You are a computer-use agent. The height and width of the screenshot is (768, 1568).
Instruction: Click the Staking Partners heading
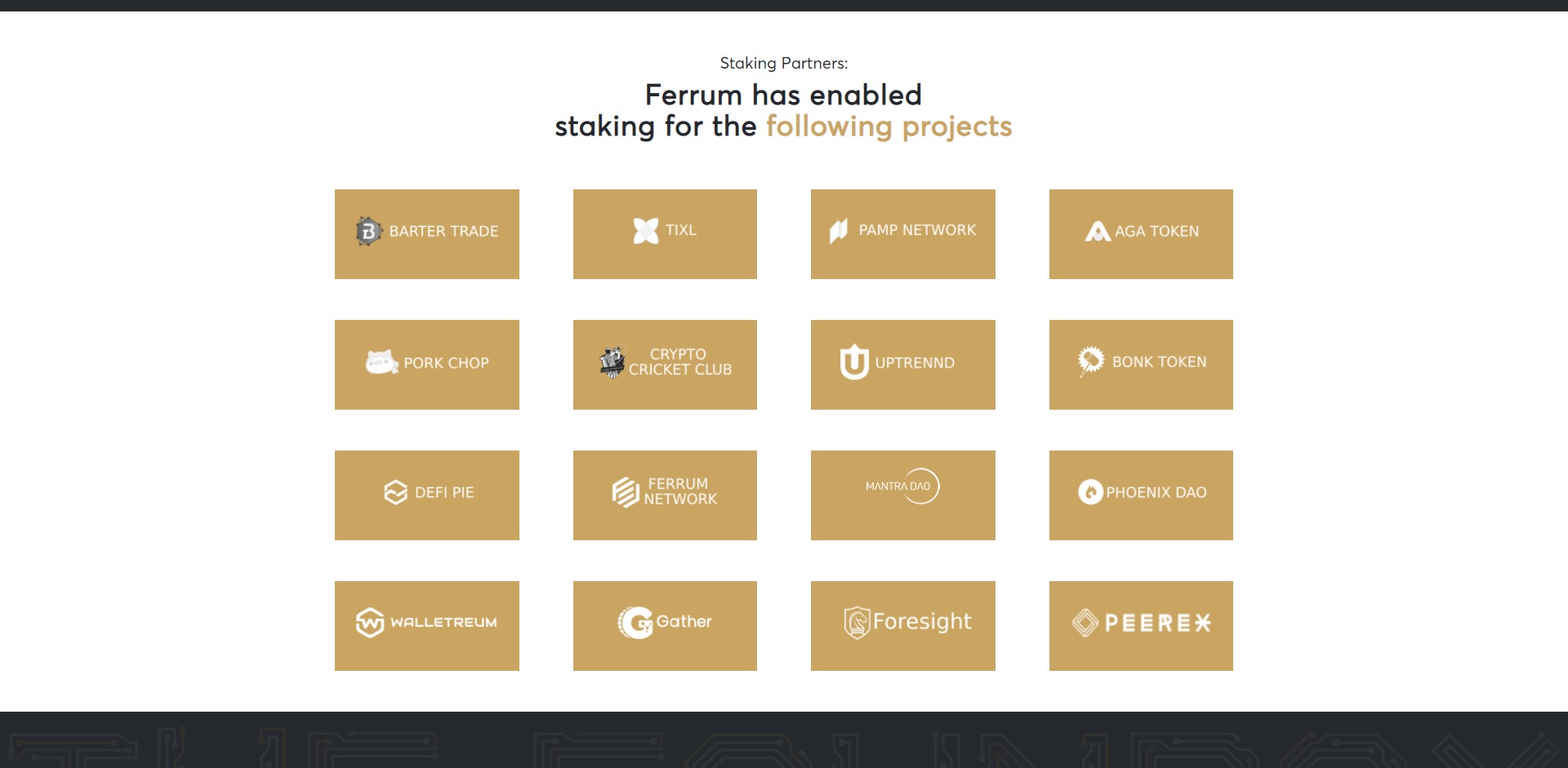(x=784, y=62)
